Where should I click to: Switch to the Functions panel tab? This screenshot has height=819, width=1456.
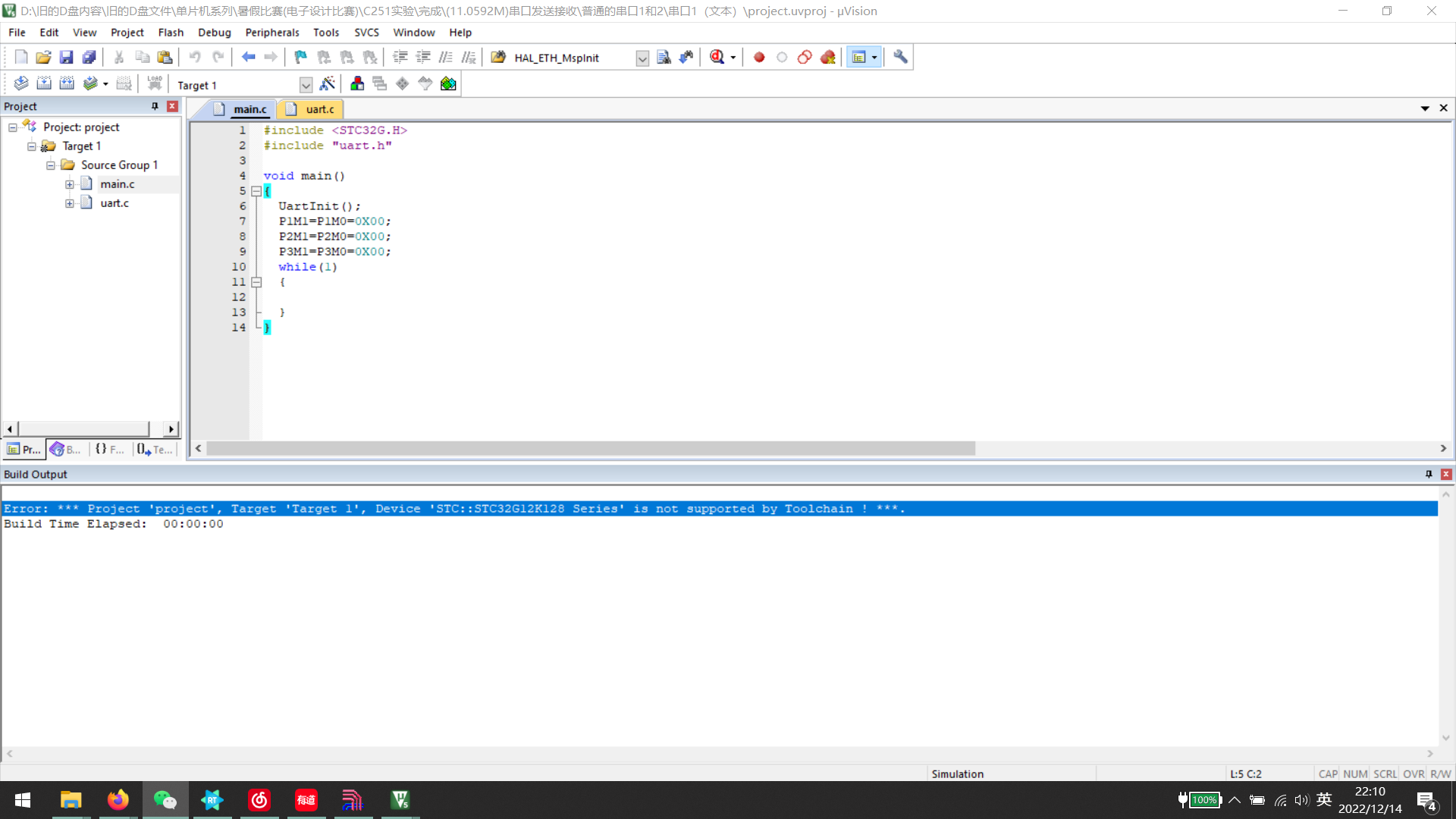tap(111, 450)
